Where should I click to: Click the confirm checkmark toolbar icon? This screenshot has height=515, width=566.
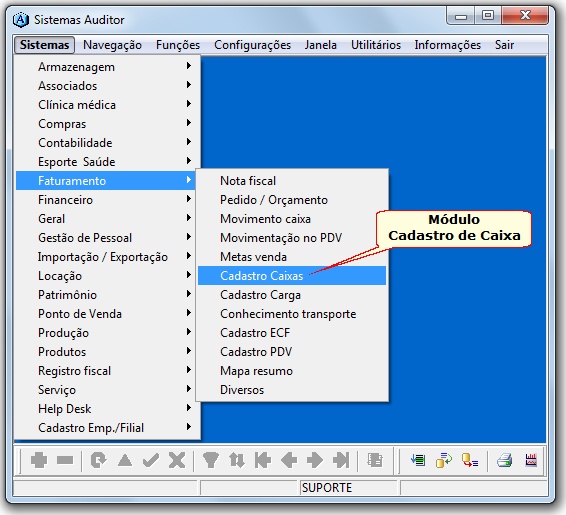click(x=151, y=460)
